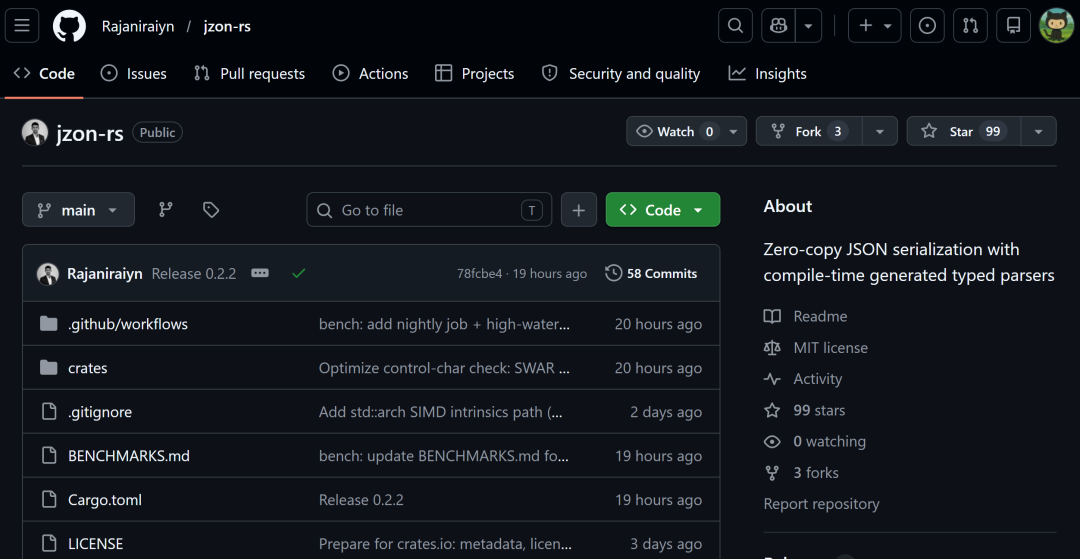
Task: Click Report repository link
Action: [x=822, y=505]
